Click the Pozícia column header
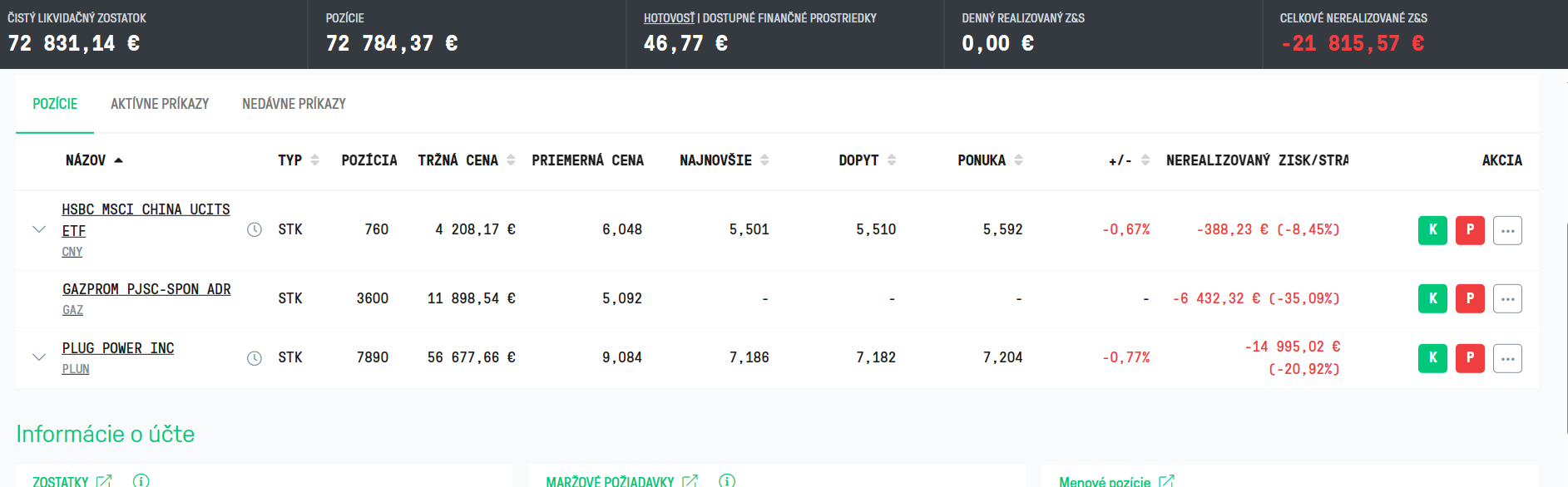1568x487 pixels. click(x=369, y=160)
